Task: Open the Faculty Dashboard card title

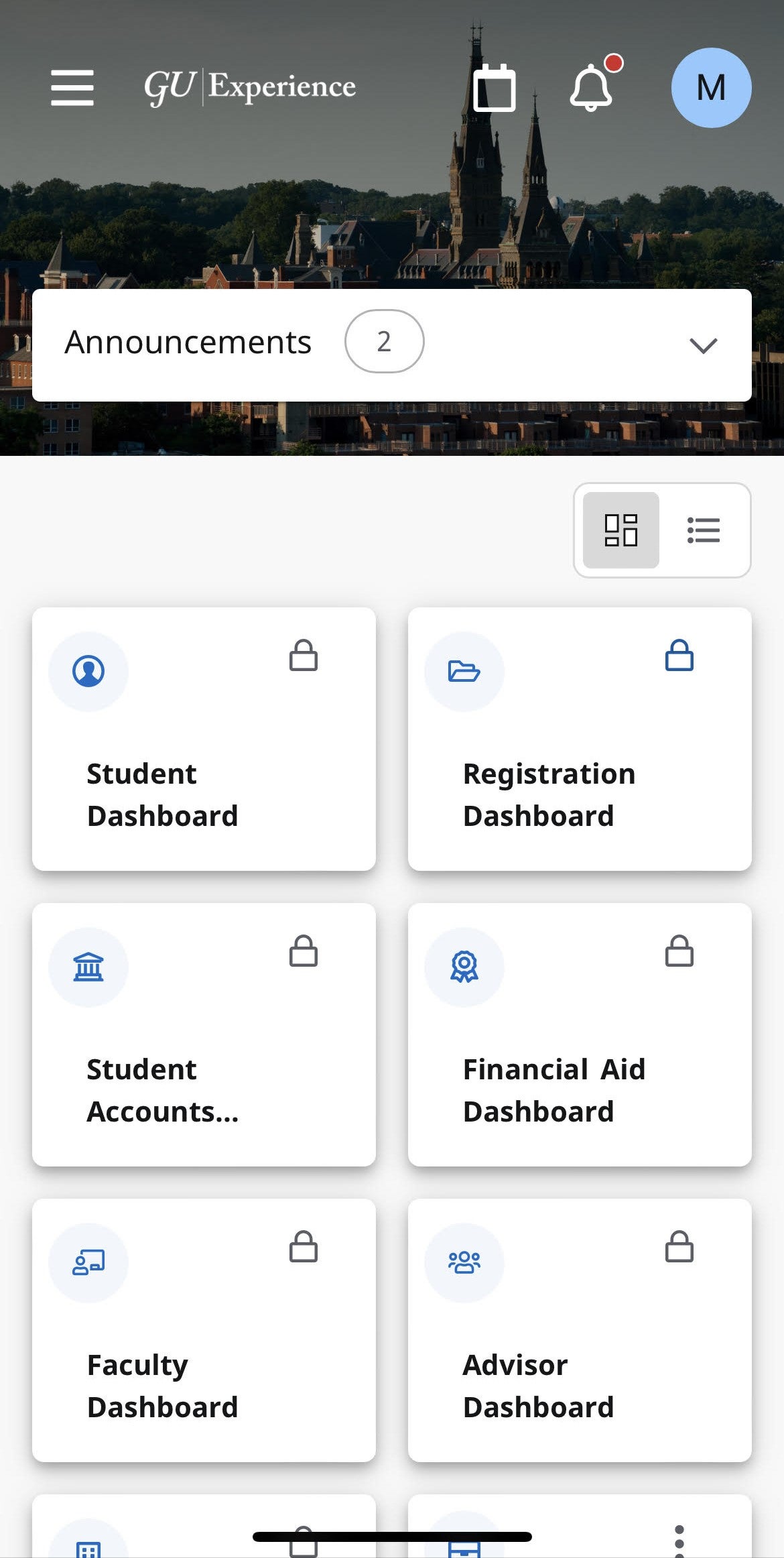Action: pos(163,1386)
